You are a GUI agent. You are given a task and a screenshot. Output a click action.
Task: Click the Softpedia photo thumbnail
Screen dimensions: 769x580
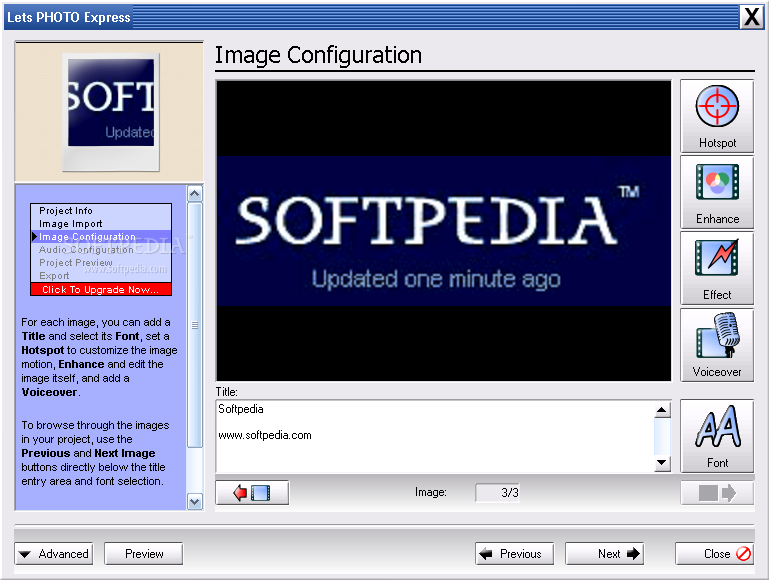pyautogui.click(x=111, y=112)
